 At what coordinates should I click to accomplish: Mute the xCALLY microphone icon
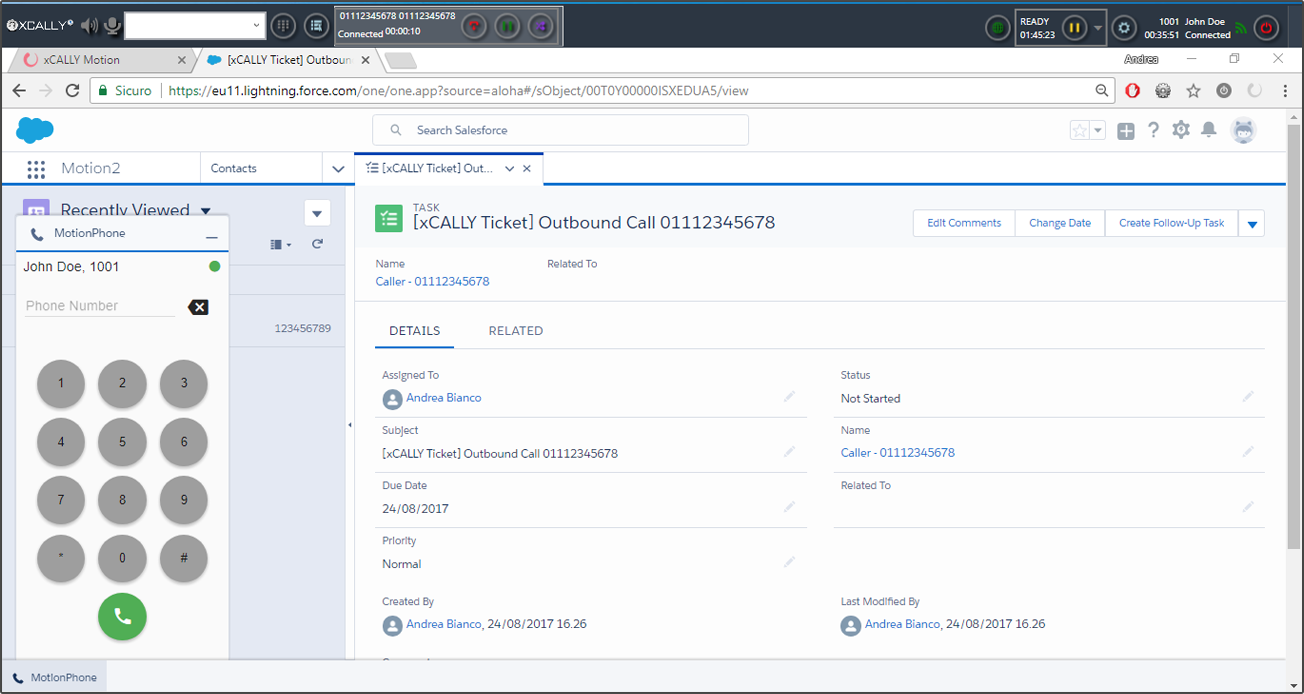pos(113,25)
